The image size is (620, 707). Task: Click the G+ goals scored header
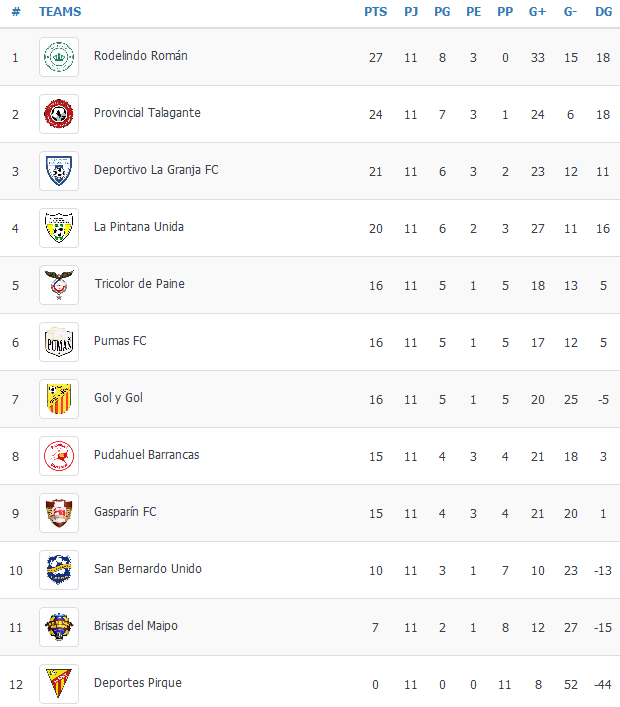(x=537, y=12)
